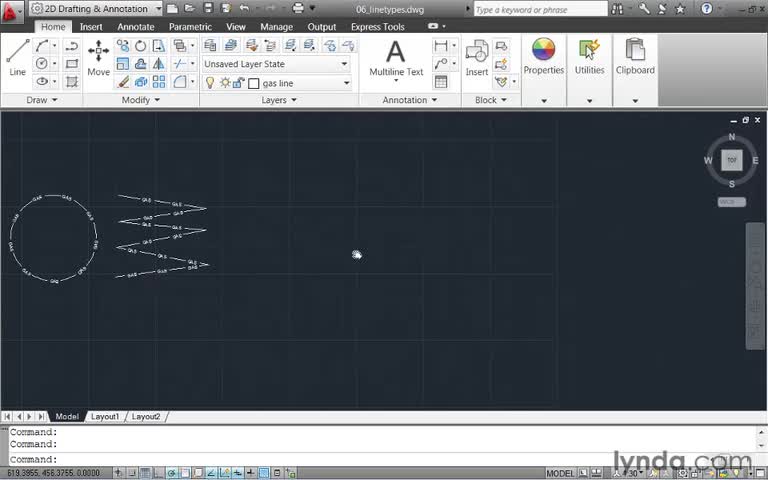Expand the Annotation panel
This screenshot has height=480, width=768.
(409, 100)
